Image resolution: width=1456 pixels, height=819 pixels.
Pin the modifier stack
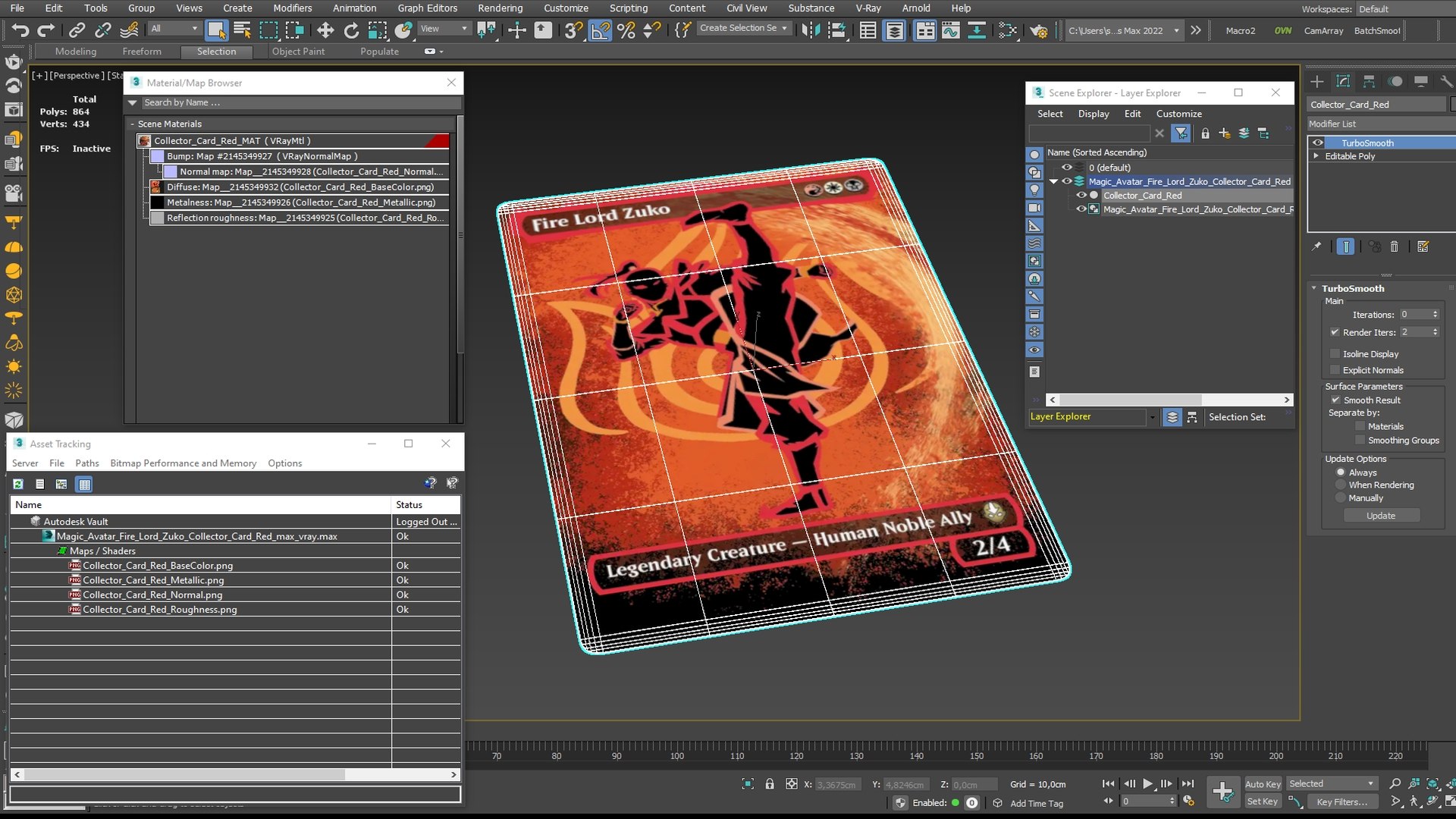[1316, 246]
